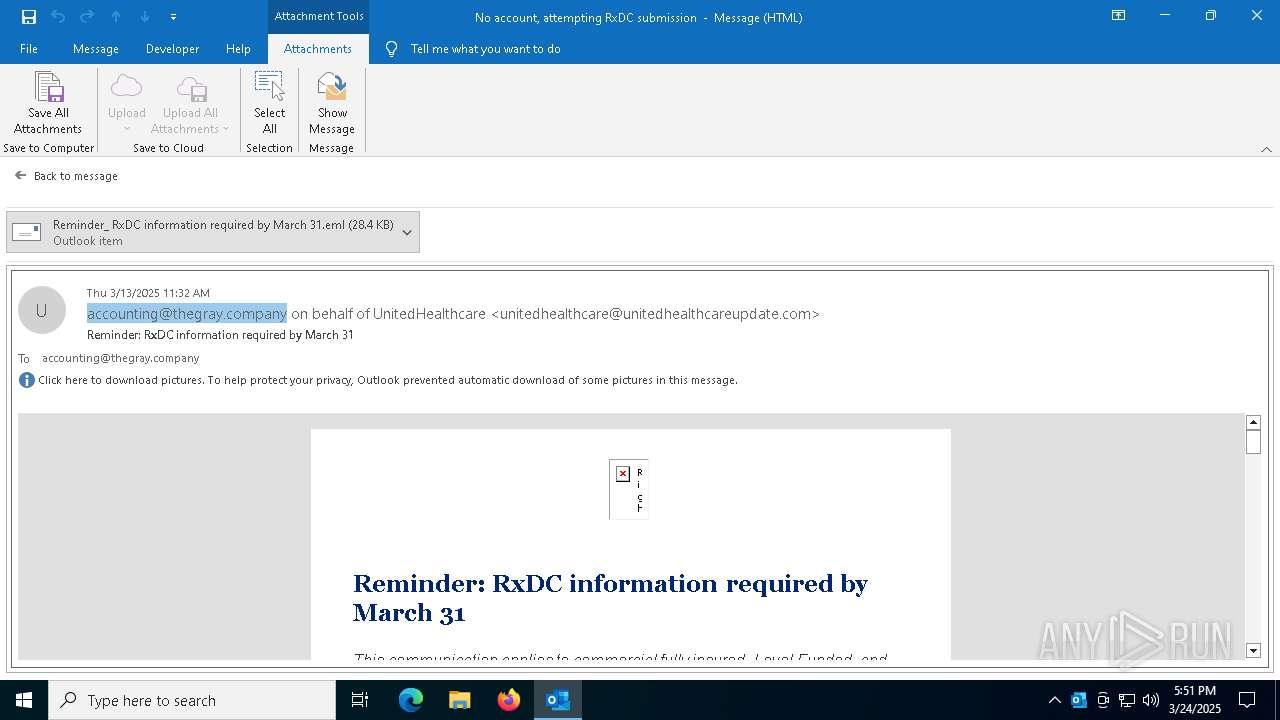Screen dimensions: 1280x720
Task: Click sender accounting@thegray.company address
Action: (x=187, y=313)
